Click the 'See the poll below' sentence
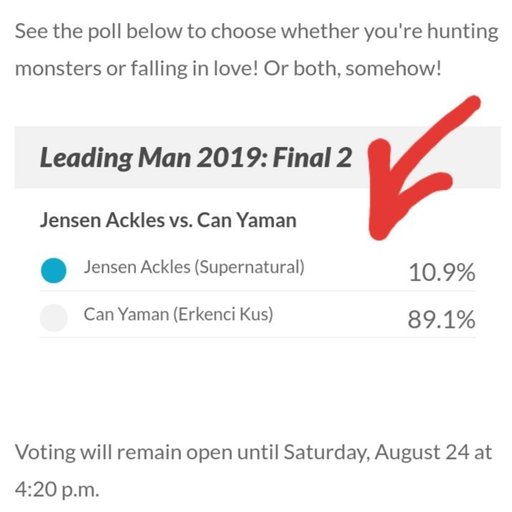The height and width of the screenshot is (512, 512). 257,32
